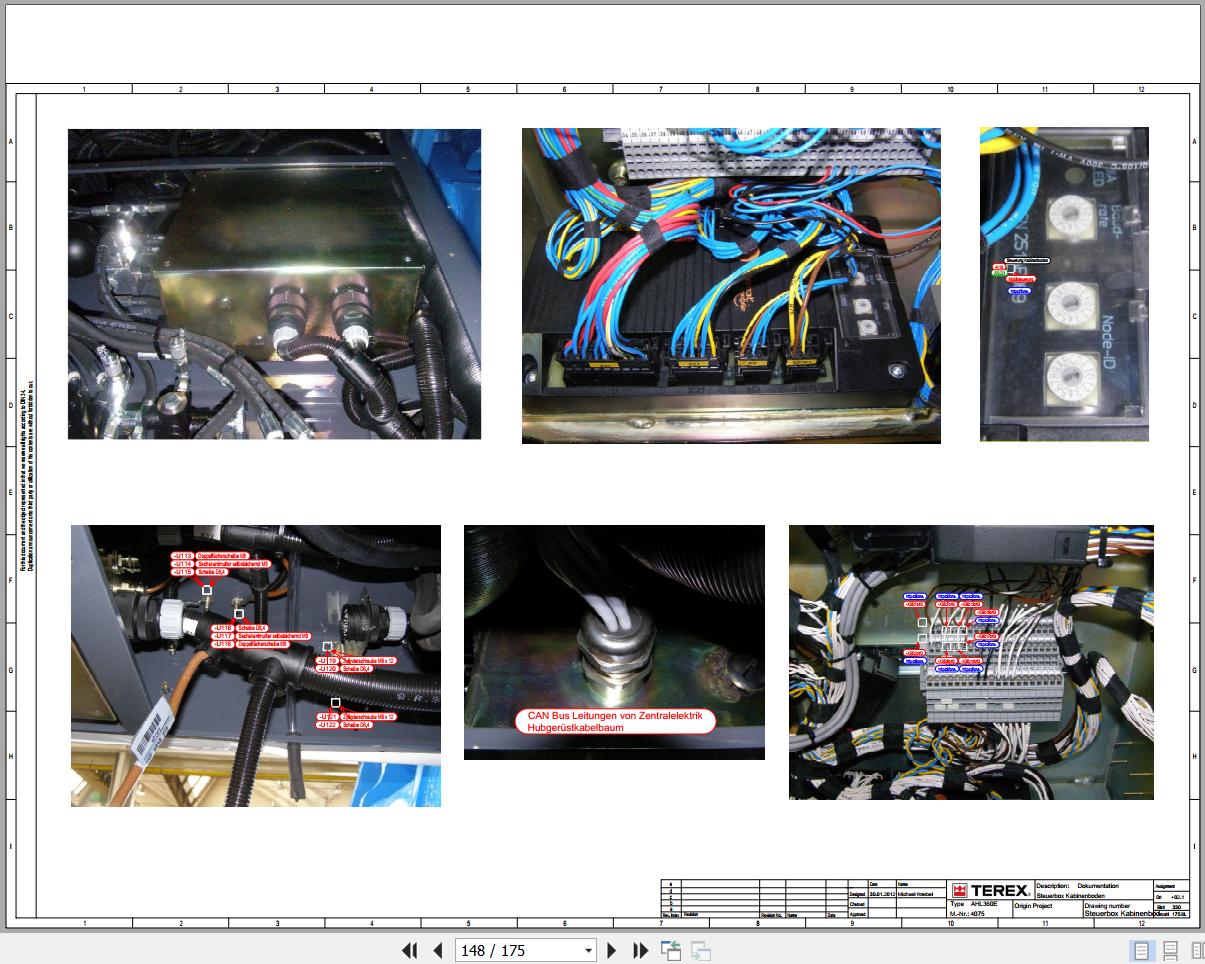Select the Node-ID rotary switches photo

[x=1064, y=284]
